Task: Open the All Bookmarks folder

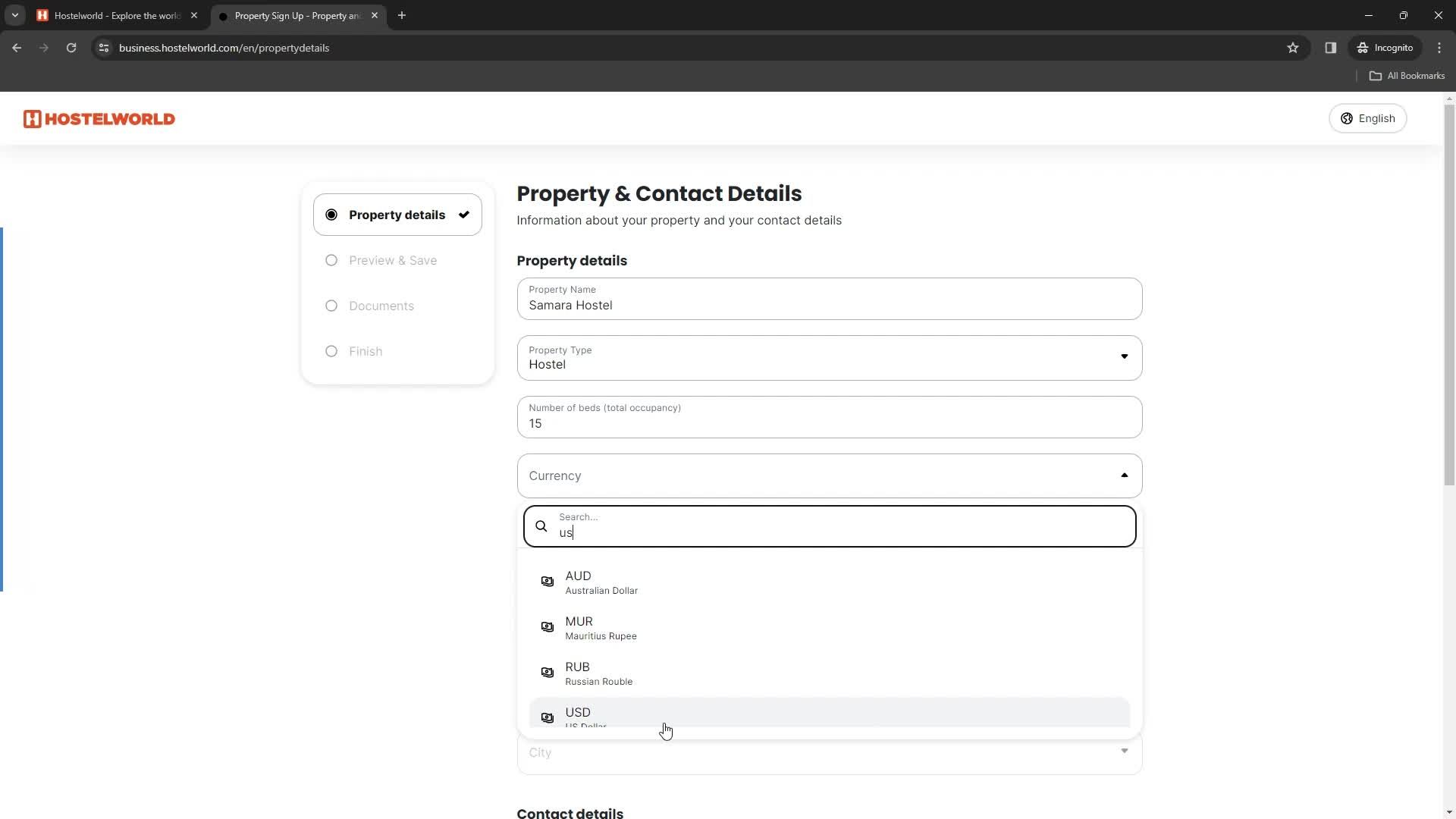Action: [x=1407, y=76]
